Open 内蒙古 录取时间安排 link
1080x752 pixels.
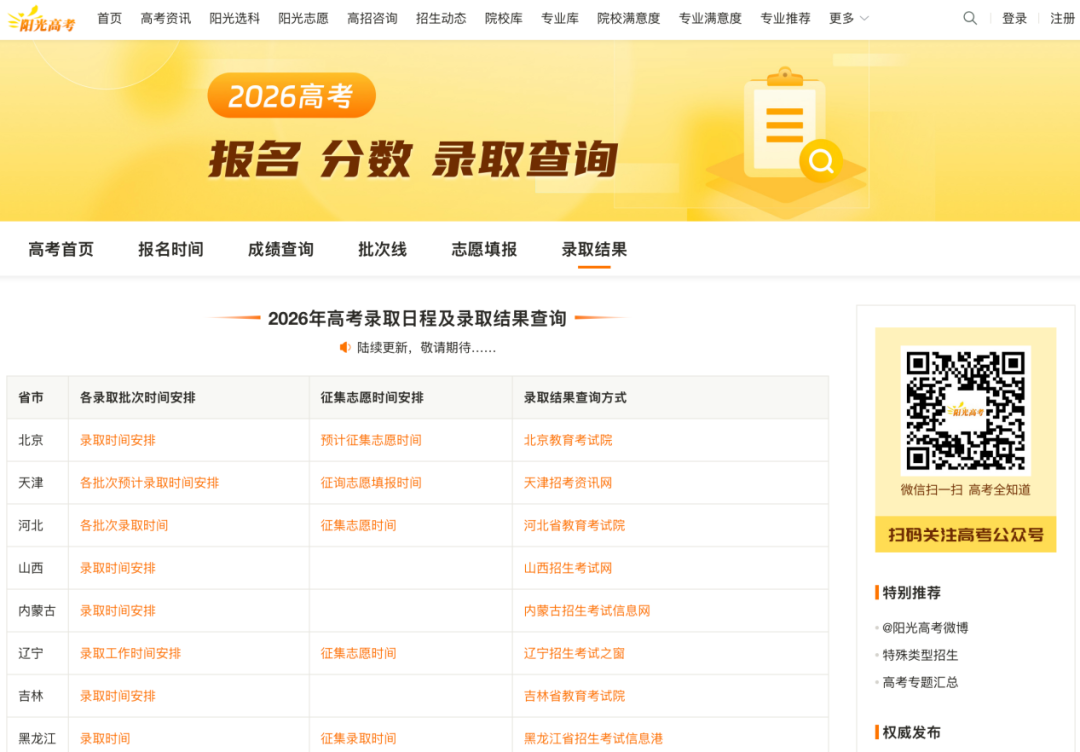[118, 611]
